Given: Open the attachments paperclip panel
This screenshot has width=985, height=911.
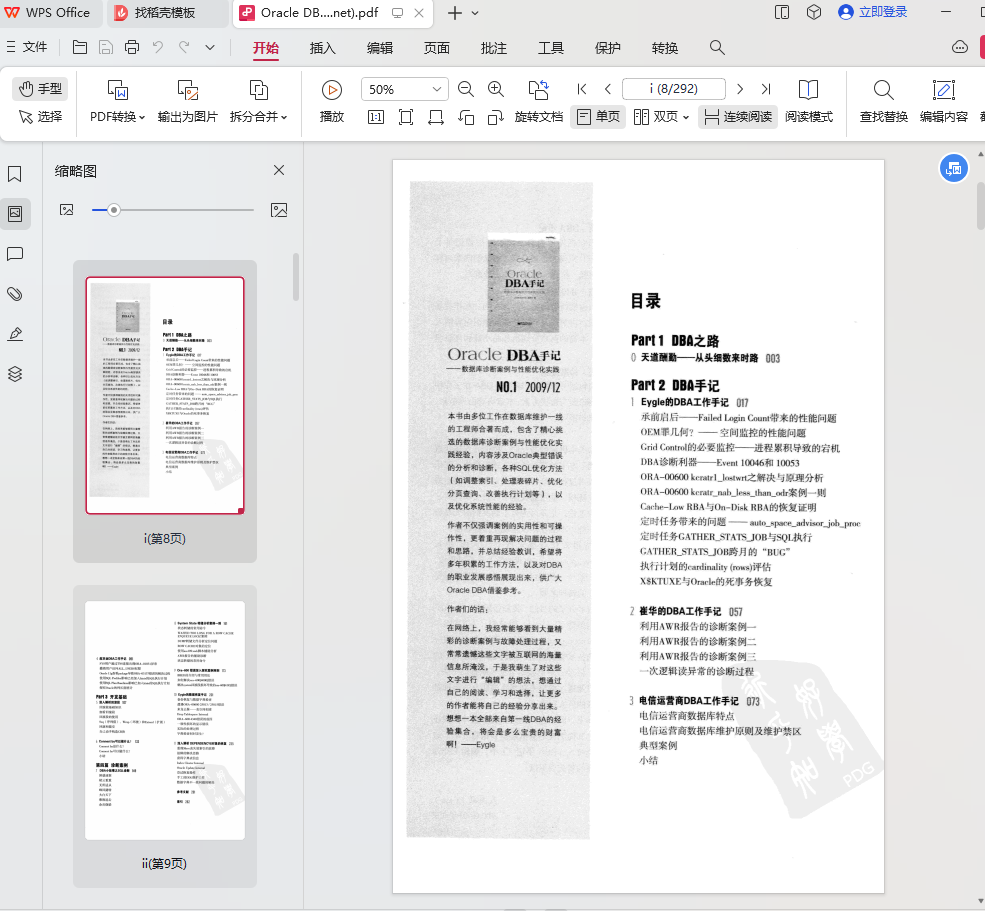Looking at the screenshot, I should (15, 294).
